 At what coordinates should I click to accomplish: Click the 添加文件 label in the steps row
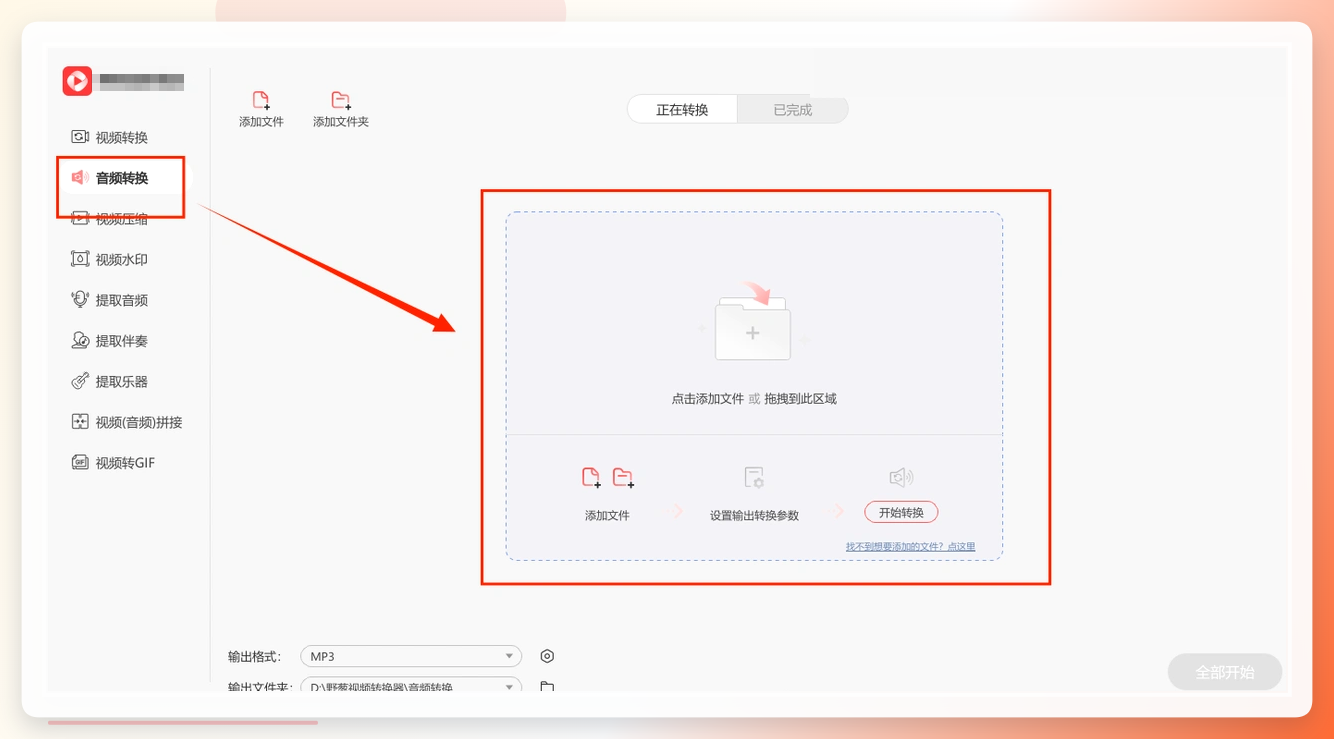coord(607,516)
